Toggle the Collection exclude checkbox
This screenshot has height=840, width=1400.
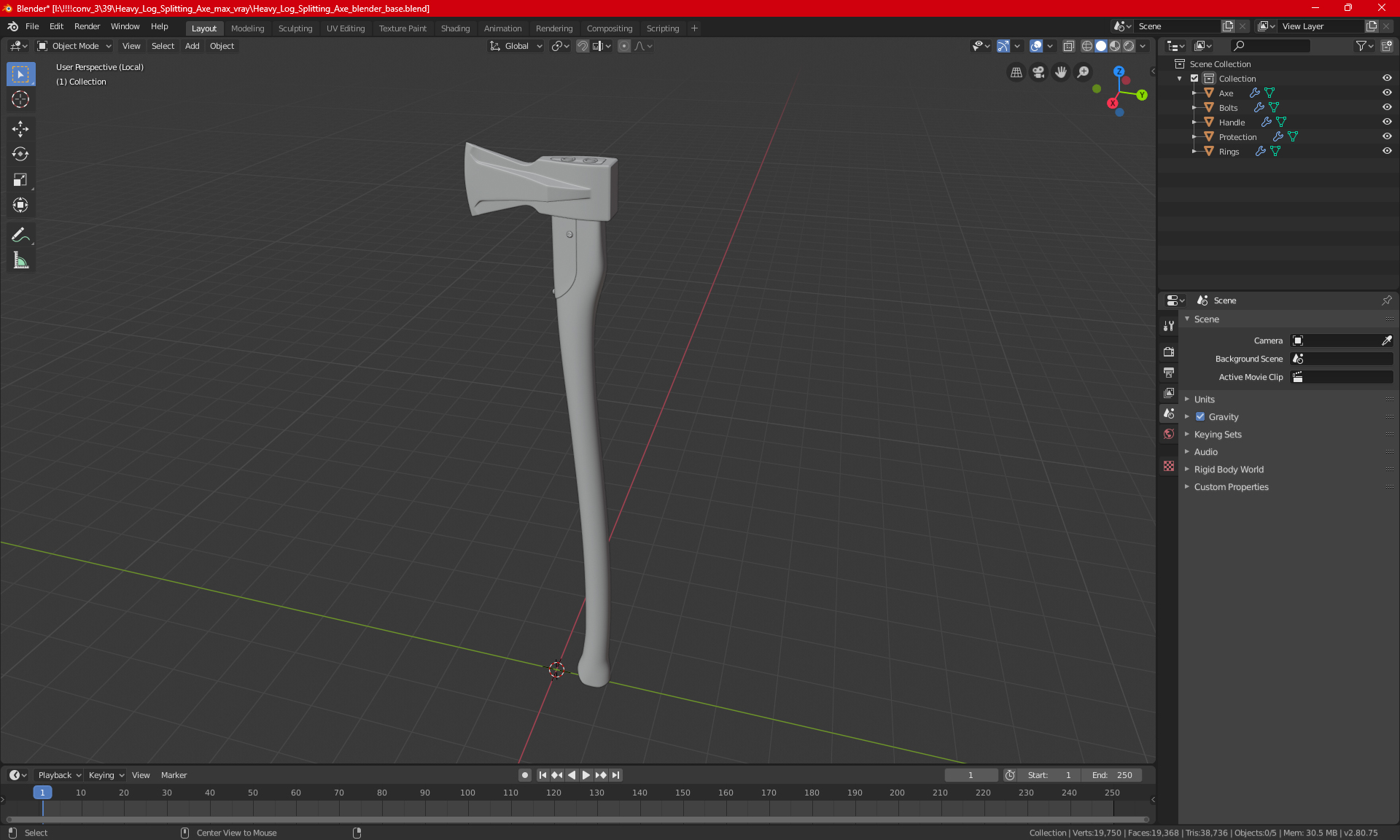pyautogui.click(x=1194, y=78)
